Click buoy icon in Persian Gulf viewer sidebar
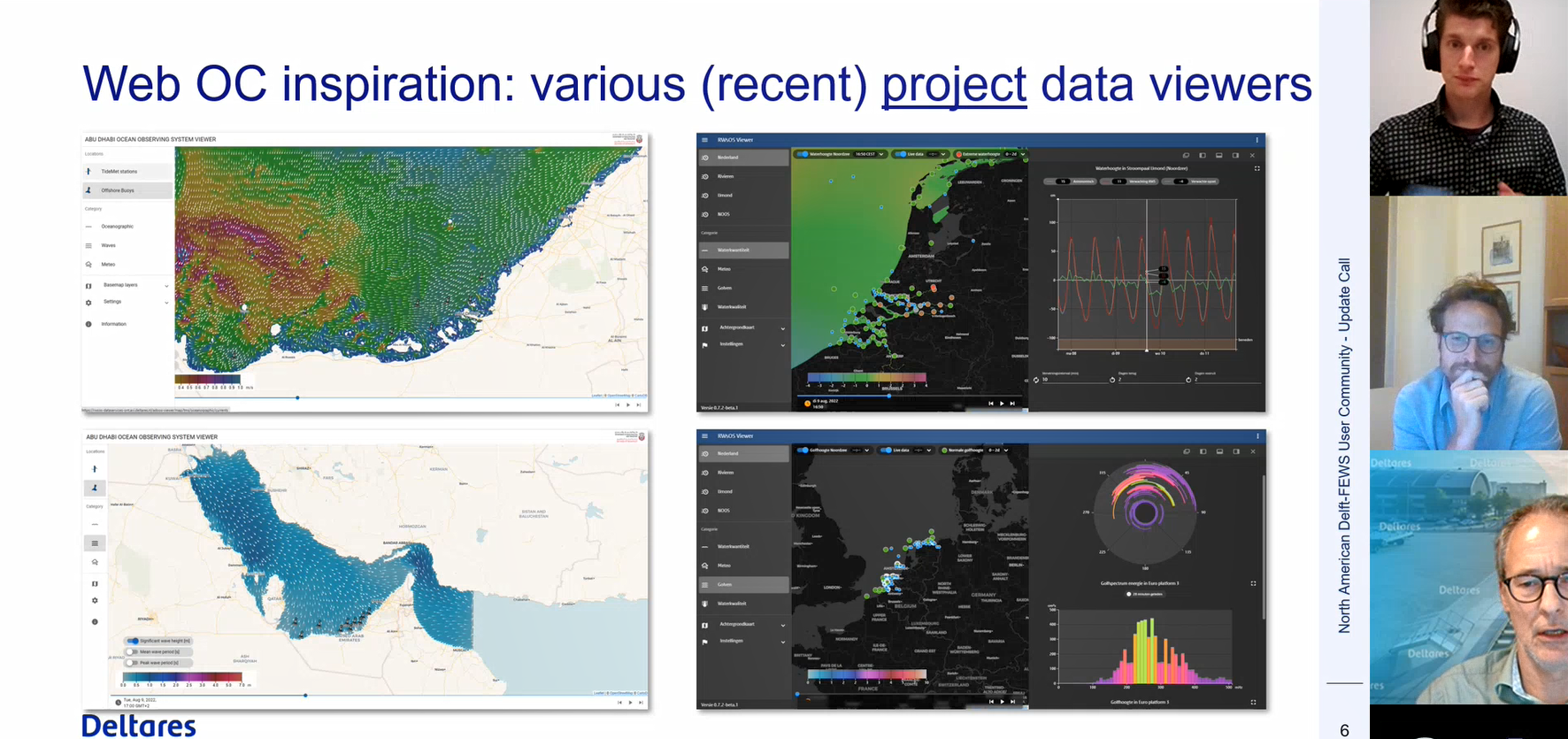Image resolution: width=1568 pixels, height=739 pixels. (95, 488)
